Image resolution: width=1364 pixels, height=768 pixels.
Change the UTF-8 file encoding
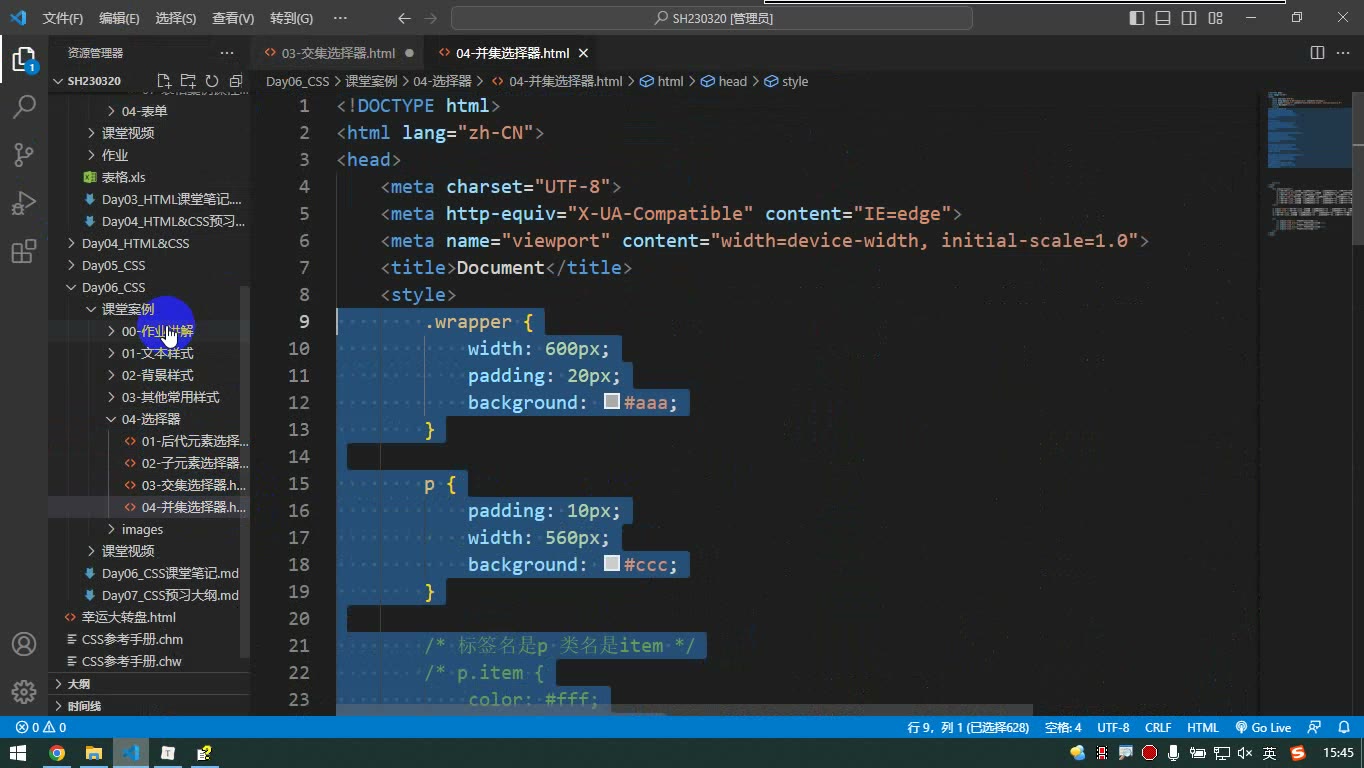(x=1113, y=728)
